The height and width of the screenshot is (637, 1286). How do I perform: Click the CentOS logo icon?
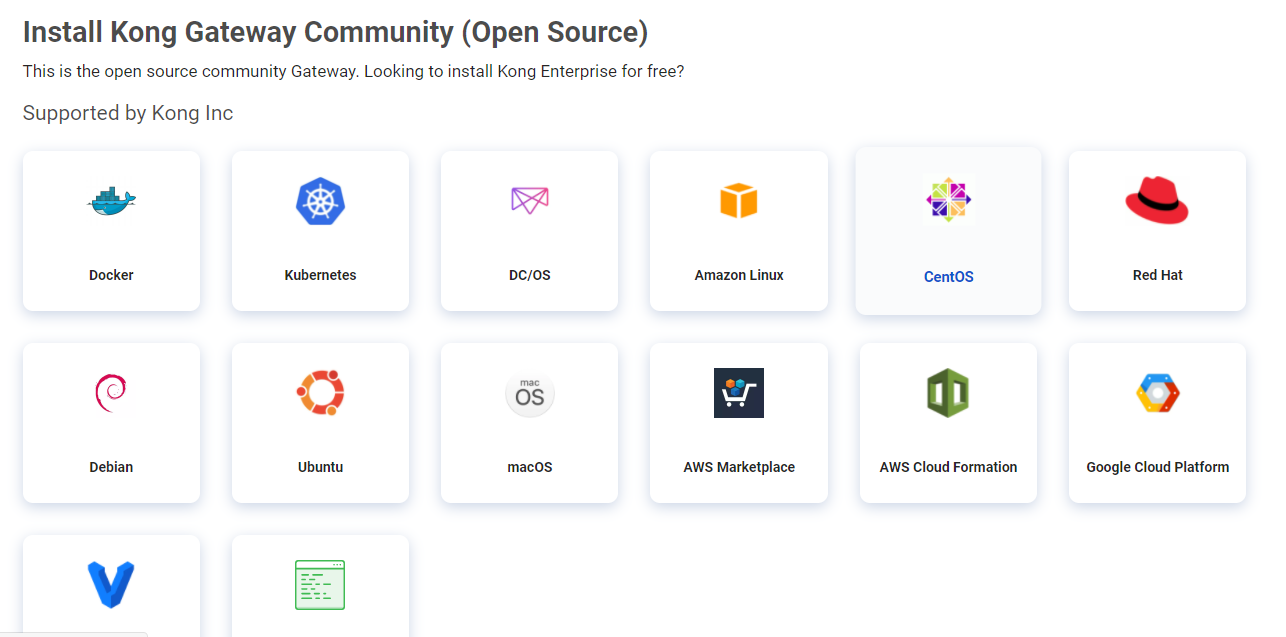click(x=948, y=200)
